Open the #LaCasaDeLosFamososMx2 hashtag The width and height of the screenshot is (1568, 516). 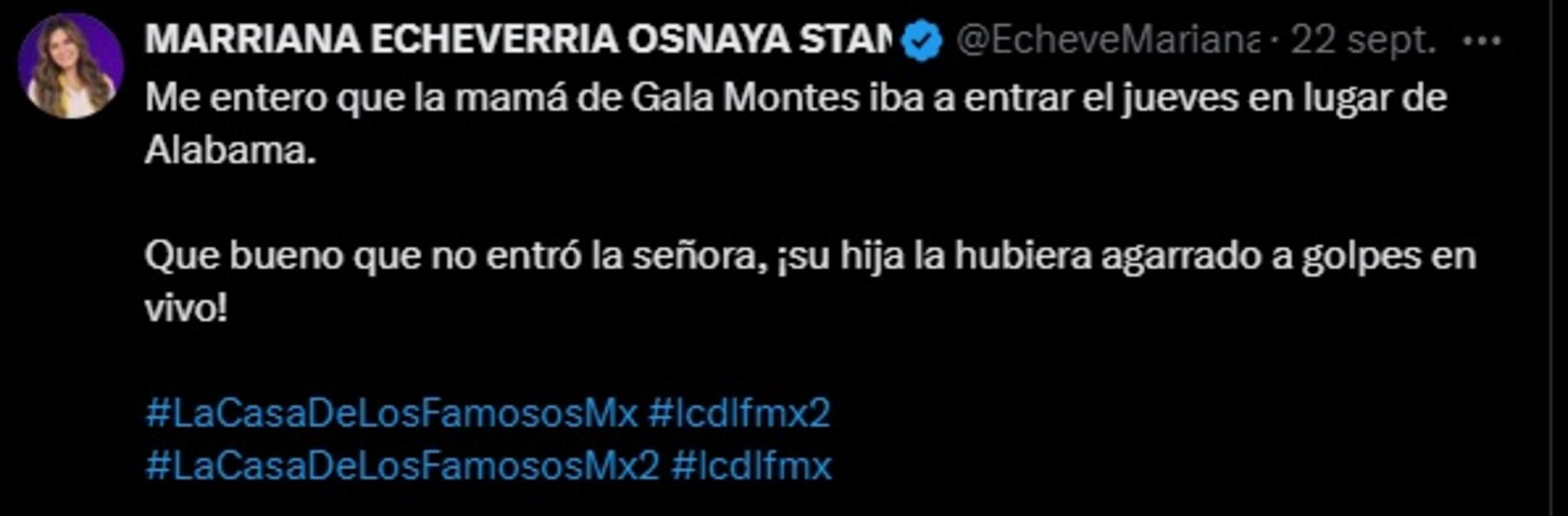403,465
